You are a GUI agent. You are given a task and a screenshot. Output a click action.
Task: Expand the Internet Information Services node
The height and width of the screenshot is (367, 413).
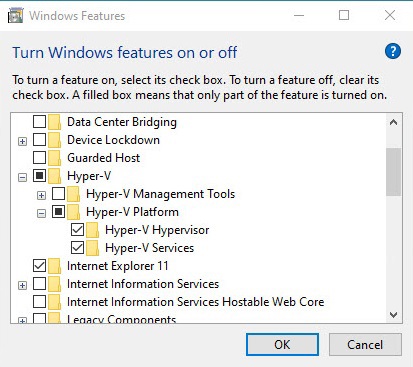coord(22,285)
